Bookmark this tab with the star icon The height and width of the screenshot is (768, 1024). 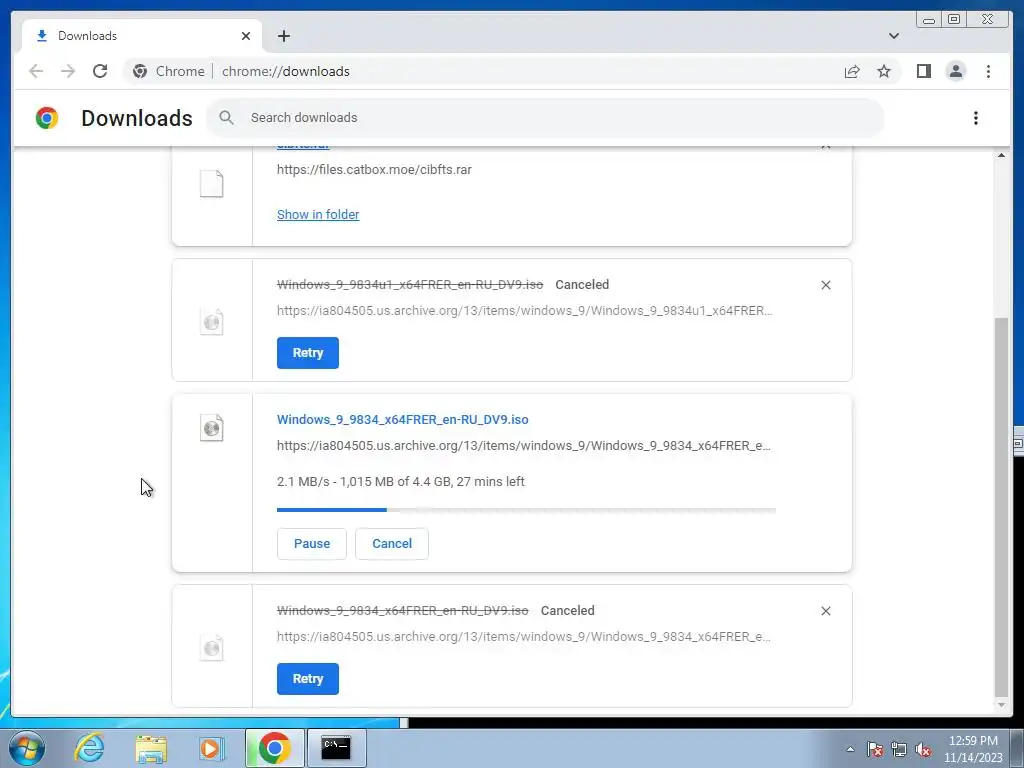[x=884, y=71]
